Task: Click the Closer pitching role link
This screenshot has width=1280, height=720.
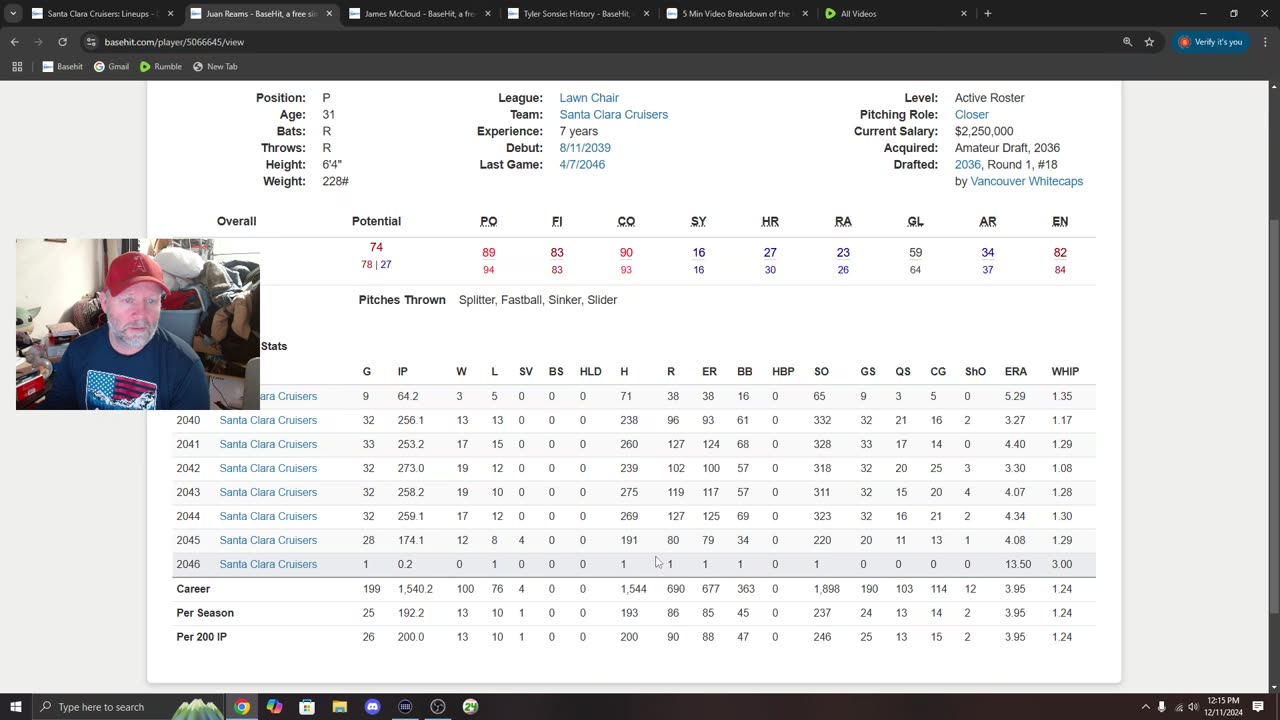Action: pos(971,115)
